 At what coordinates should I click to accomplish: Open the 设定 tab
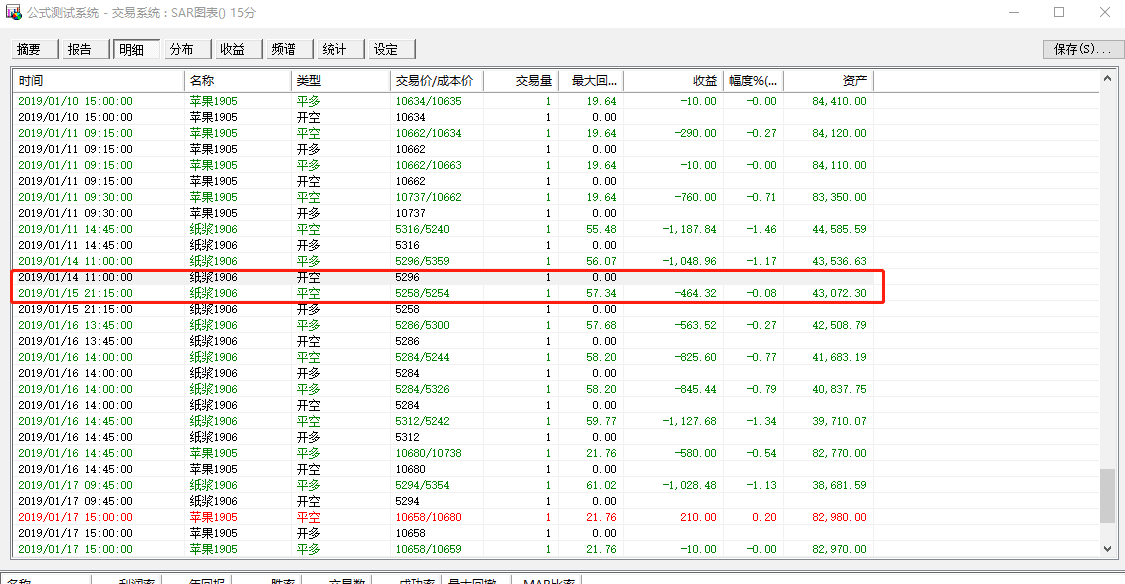coord(386,49)
